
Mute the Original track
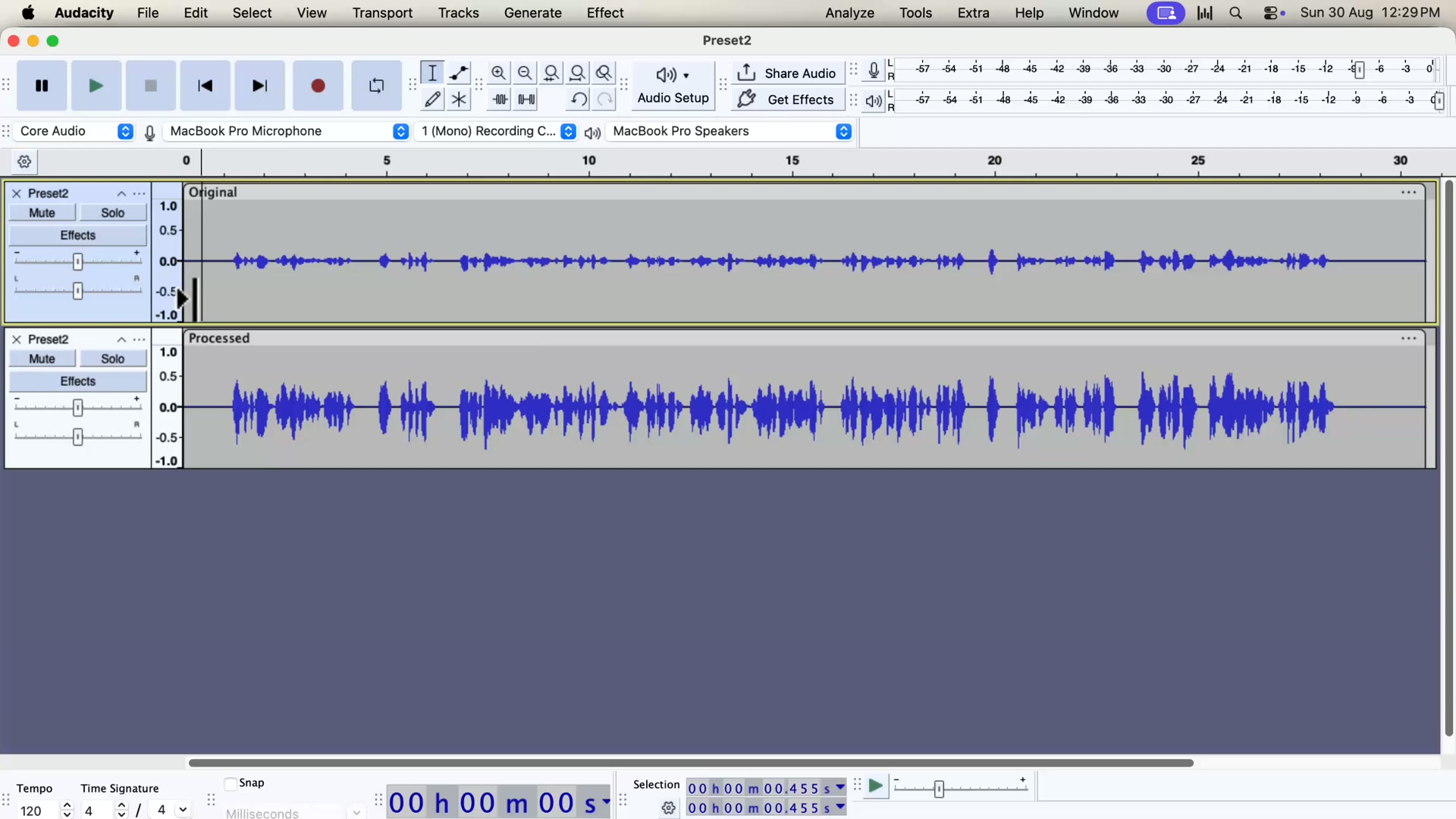(42, 213)
